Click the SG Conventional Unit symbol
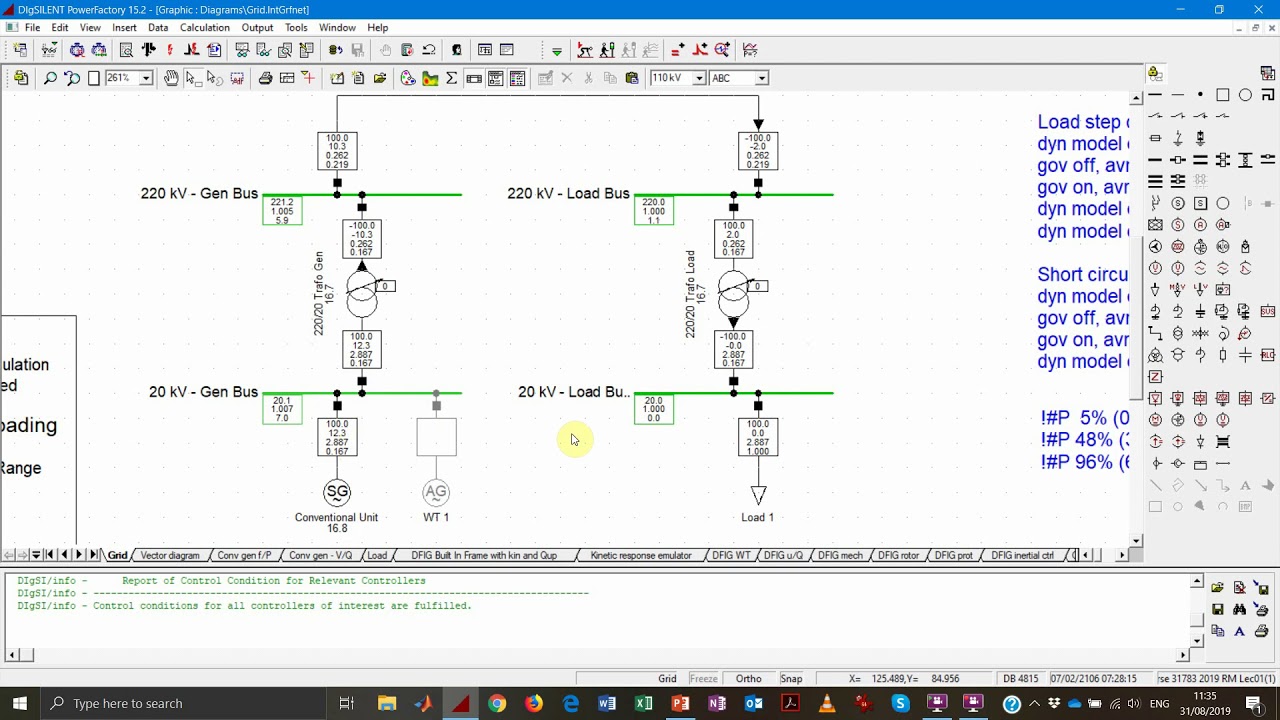Viewport: 1280px width, 720px height. (x=337, y=491)
